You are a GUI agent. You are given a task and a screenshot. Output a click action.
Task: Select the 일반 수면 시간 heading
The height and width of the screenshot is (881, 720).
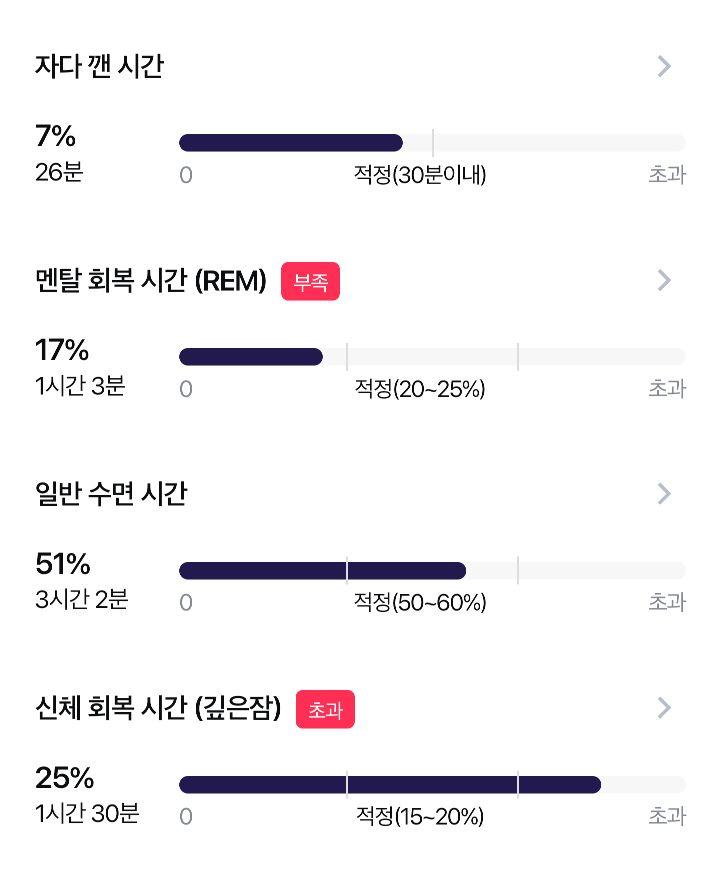(111, 493)
